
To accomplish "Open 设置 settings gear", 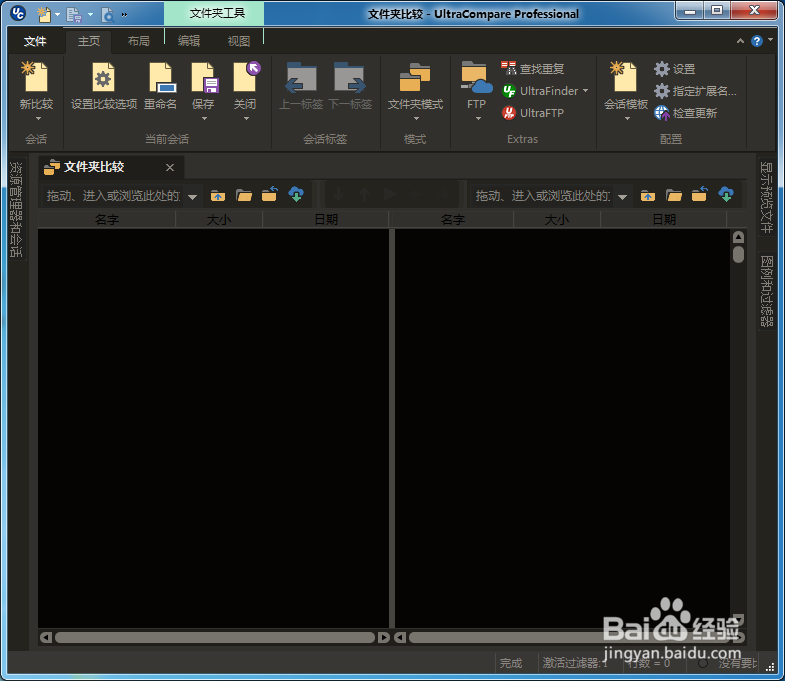I will tap(674, 69).
